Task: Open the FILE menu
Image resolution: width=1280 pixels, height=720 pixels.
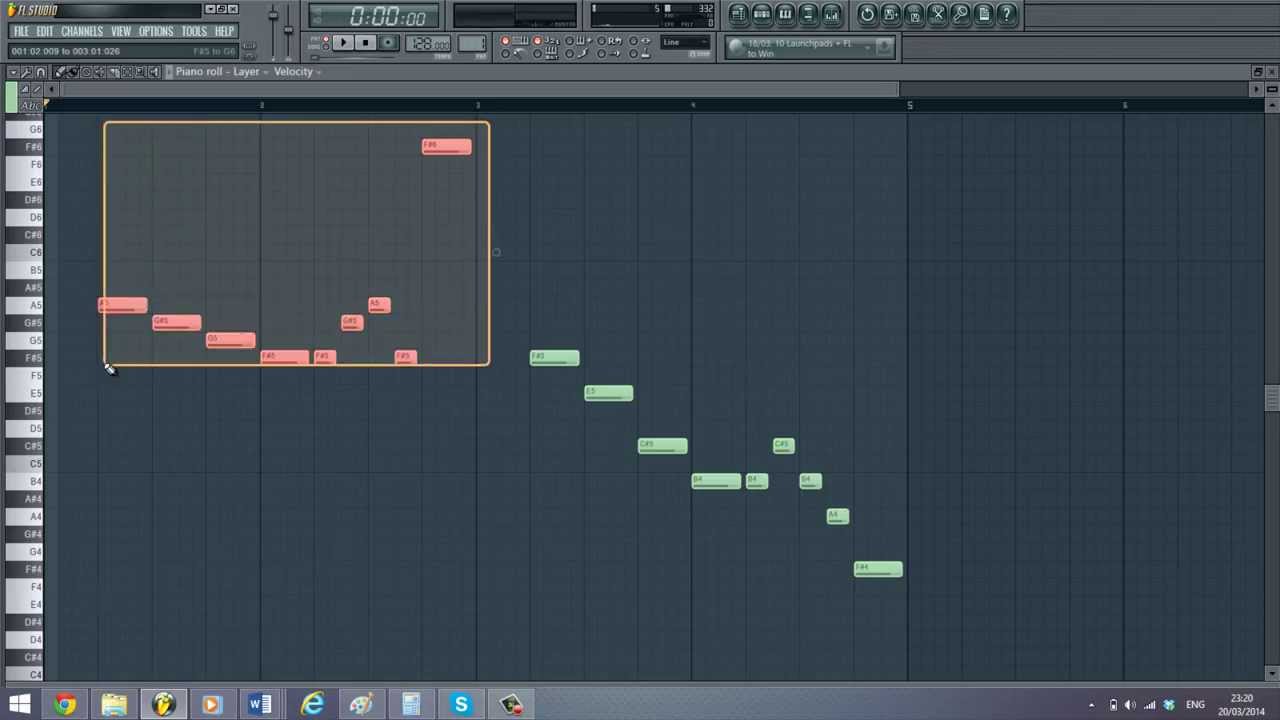Action: [21, 31]
